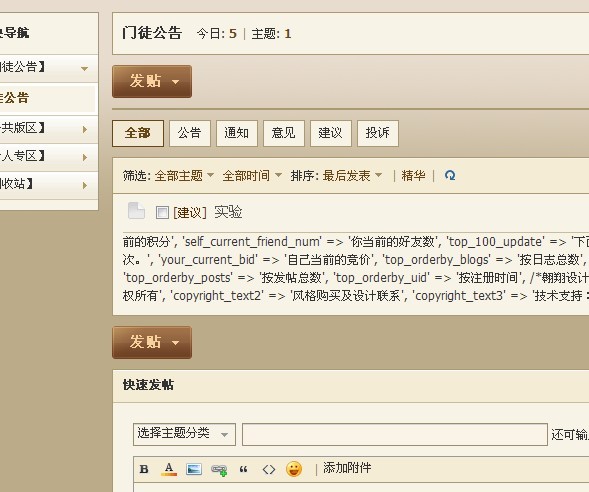The height and width of the screenshot is (492, 589).
Task: Insert a quote block with the quote icon
Action: tap(243, 469)
